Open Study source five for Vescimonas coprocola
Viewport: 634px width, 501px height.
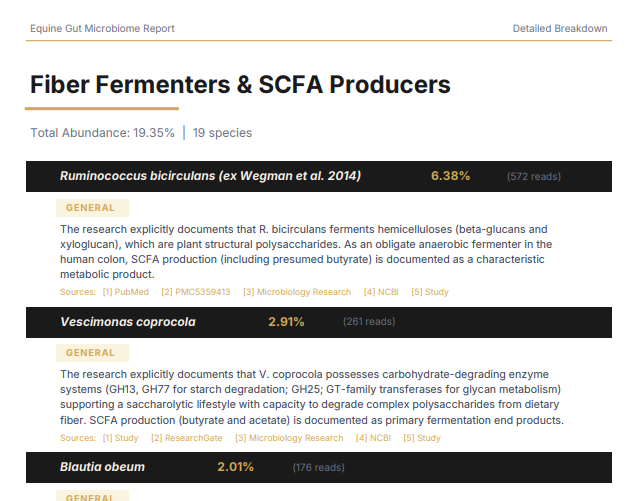422,438
